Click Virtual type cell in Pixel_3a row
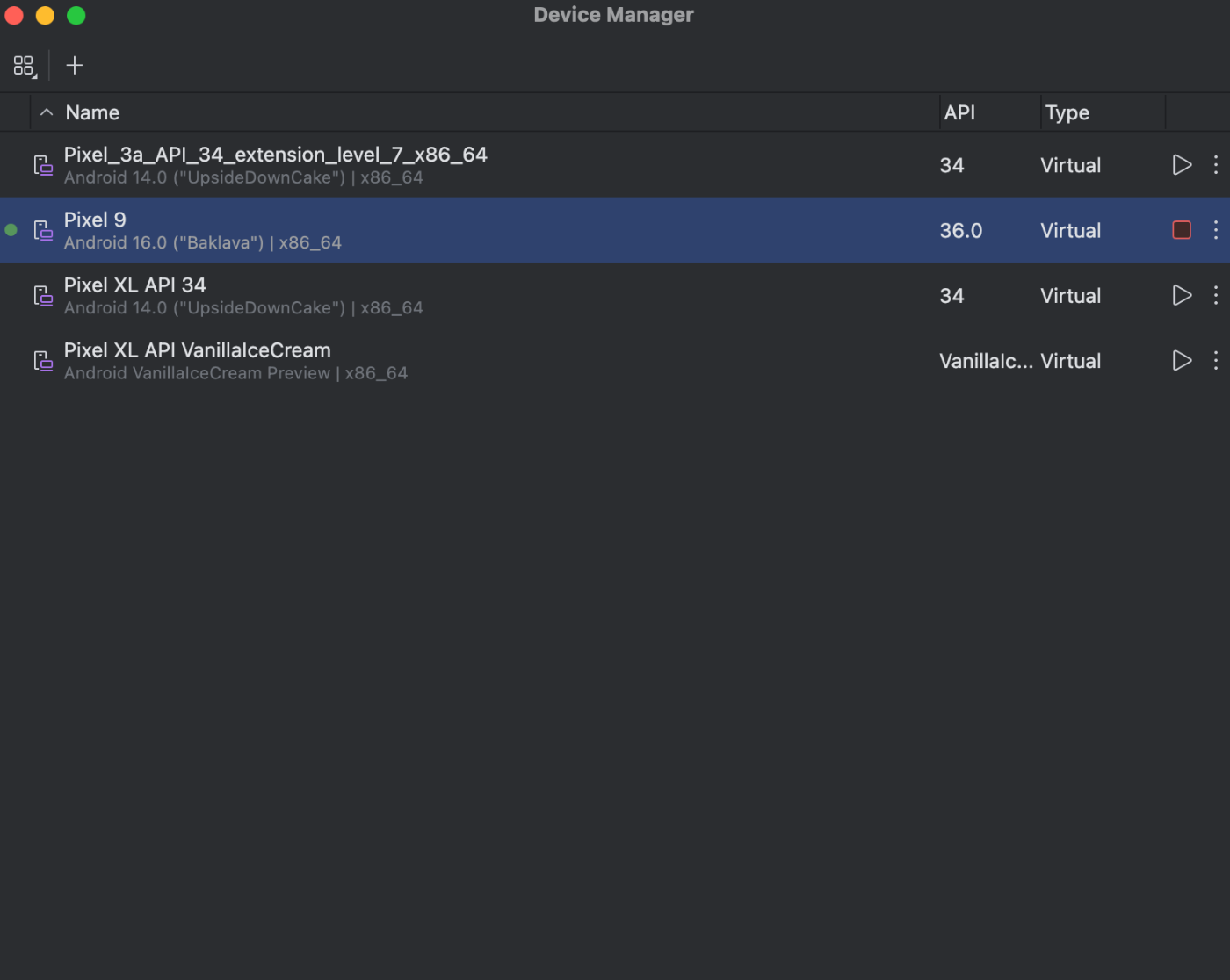The width and height of the screenshot is (1230, 980). 1070,165
